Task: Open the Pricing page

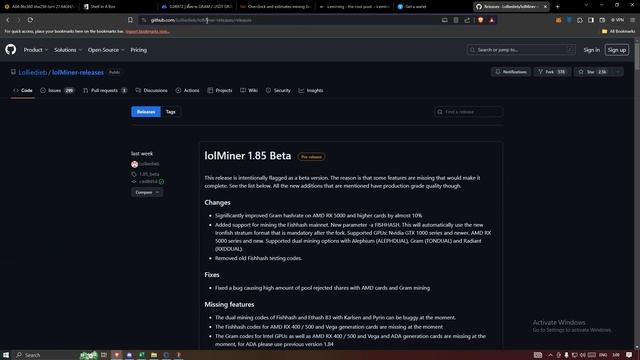Action: pyautogui.click(x=138, y=50)
